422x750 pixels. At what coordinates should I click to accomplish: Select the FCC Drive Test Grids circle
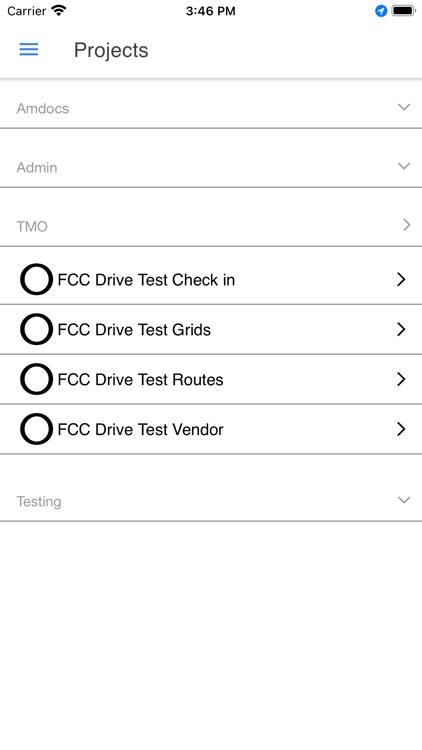click(x=36, y=329)
